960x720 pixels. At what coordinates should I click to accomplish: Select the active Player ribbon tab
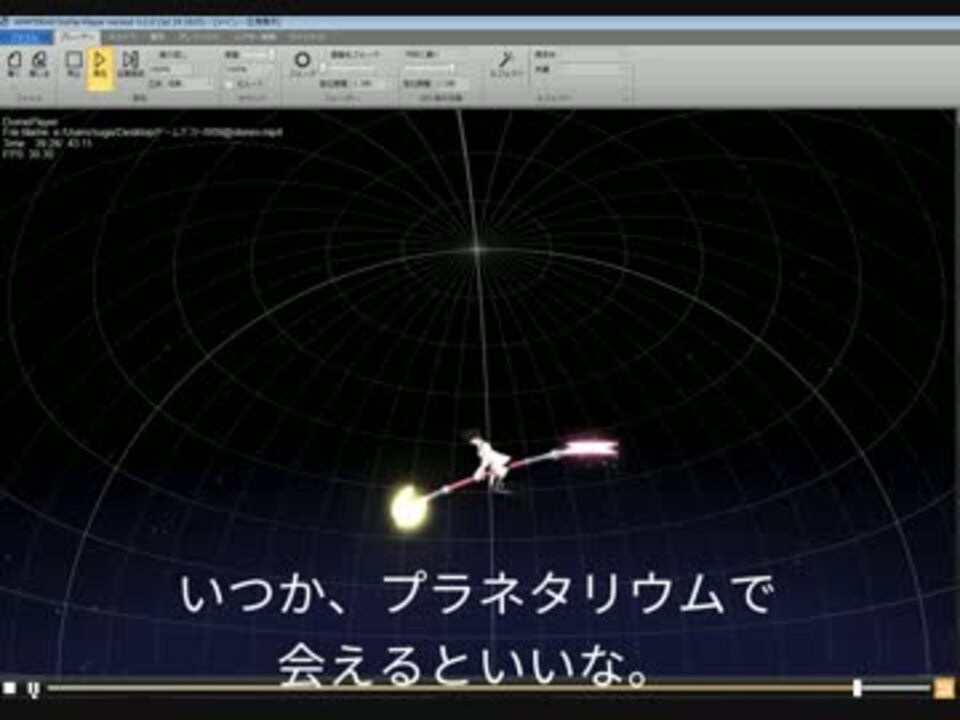coord(78,37)
